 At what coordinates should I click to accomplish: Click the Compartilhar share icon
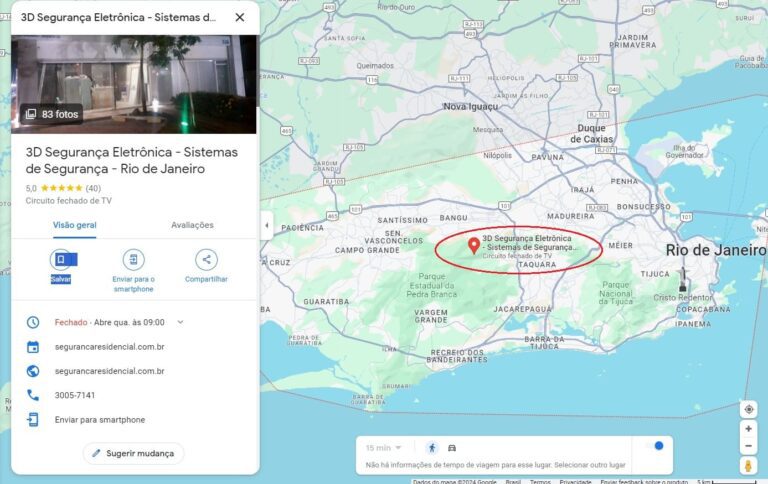click(206, 260)
